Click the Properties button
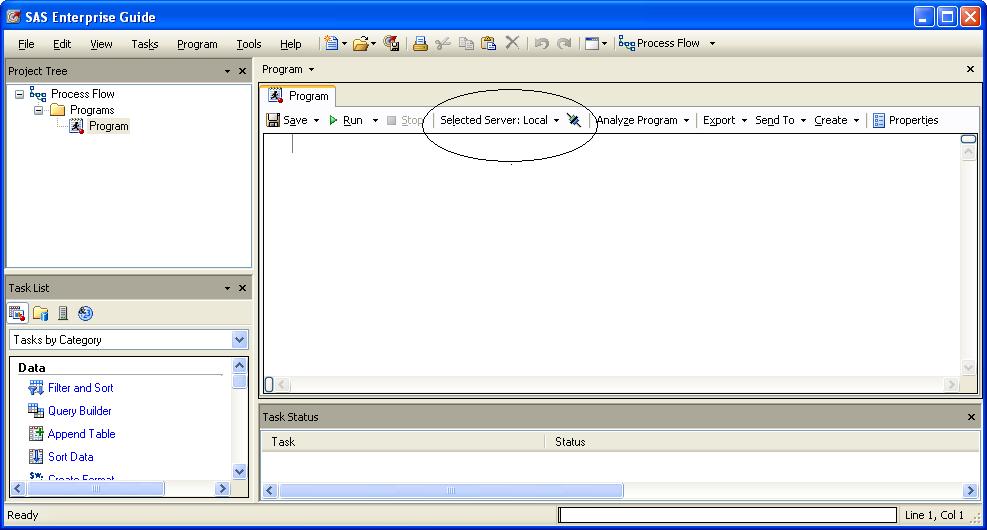The width and height of the screenshot is (987, 530). [906, 120]
